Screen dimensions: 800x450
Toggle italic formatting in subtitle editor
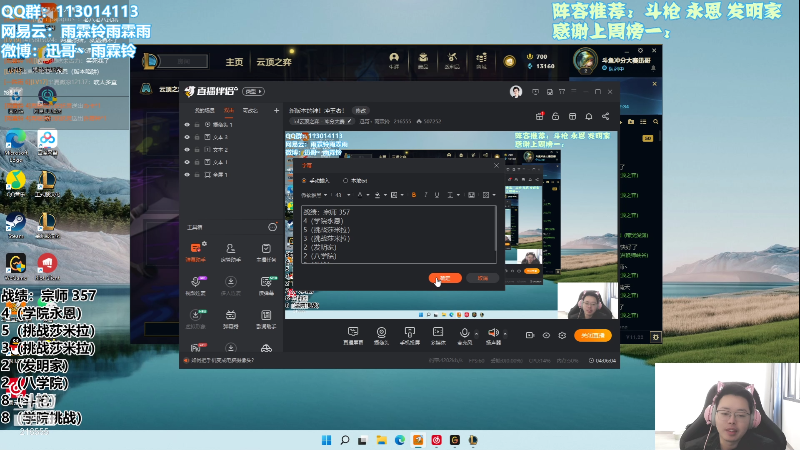(x=426, y=195)
